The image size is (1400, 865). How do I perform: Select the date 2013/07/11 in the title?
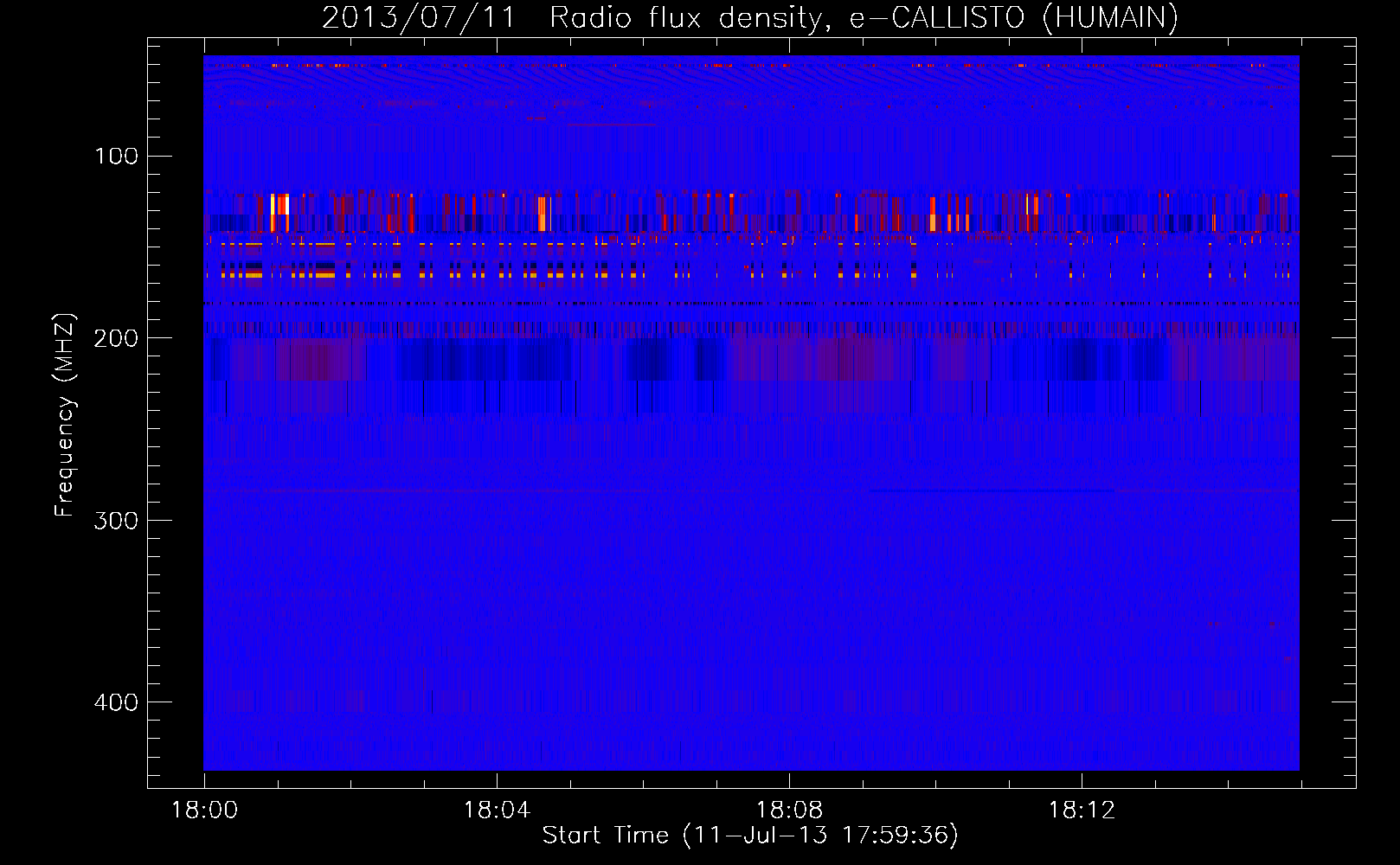click(419, 17)
